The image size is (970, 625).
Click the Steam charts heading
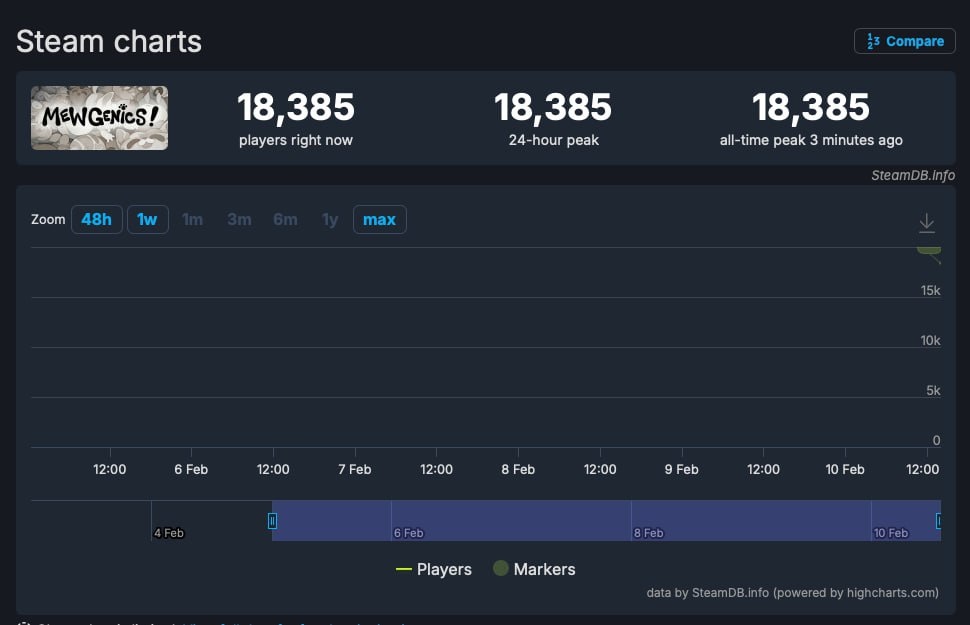tap(109, 42)
